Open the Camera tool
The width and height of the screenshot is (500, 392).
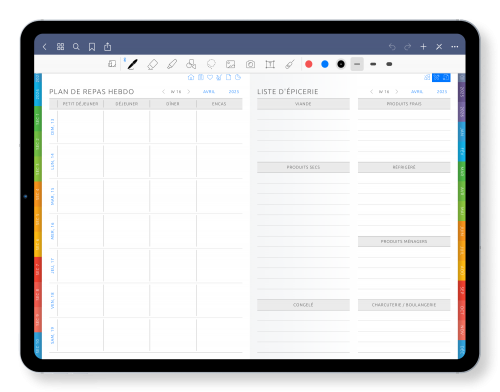tap(250, 64)
